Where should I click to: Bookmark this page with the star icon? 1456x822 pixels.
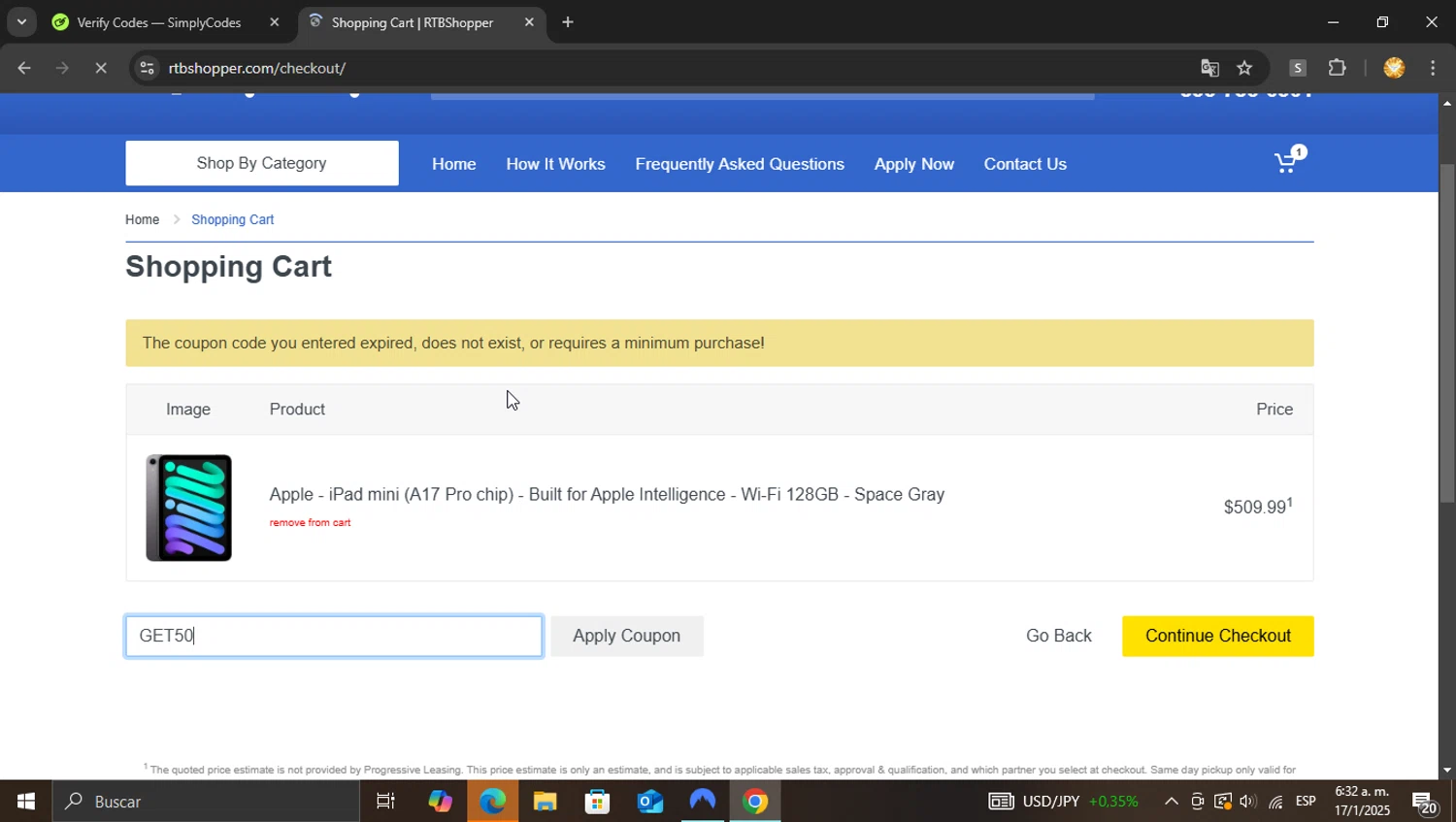tap(1244, 68)
